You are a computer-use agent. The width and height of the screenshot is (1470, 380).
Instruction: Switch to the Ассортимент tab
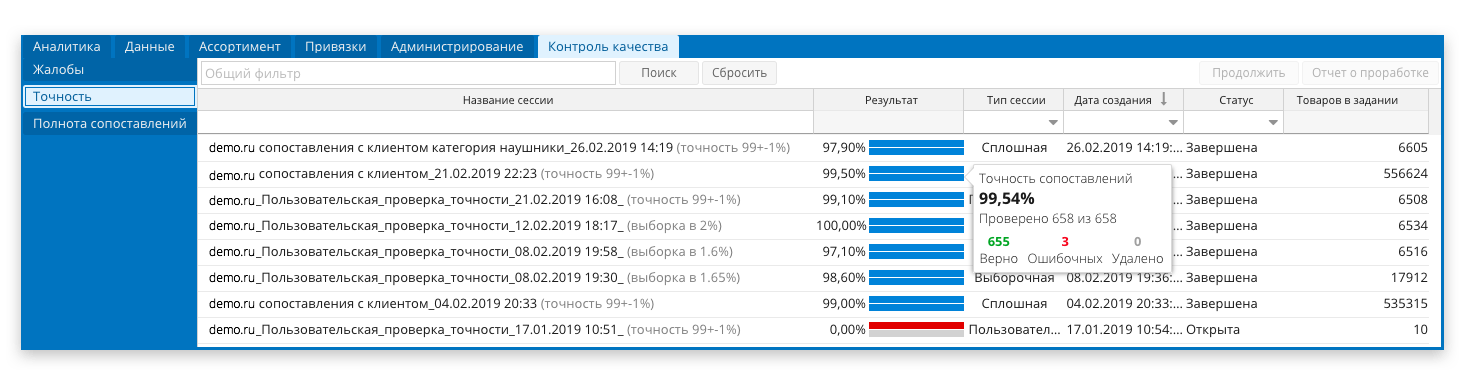point(239,46)
